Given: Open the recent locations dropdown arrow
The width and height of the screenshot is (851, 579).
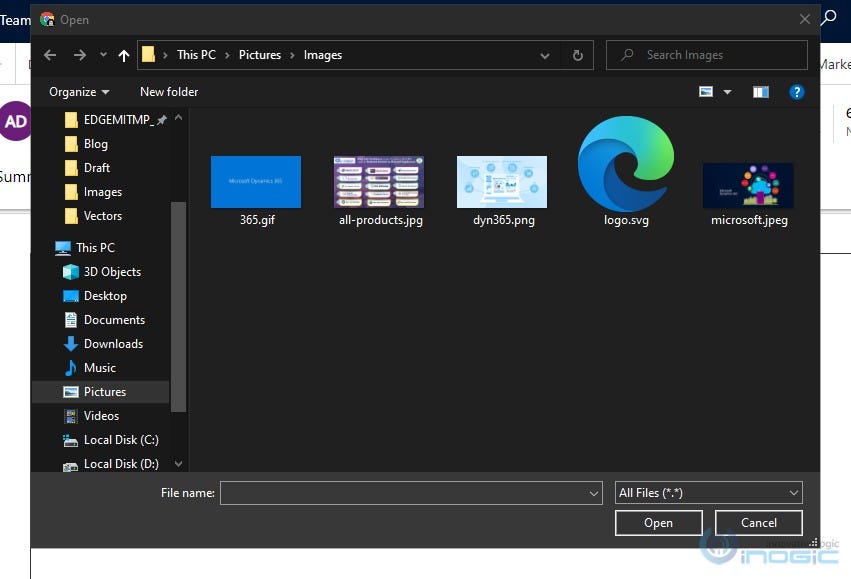Looking at the screenshot, I should (x=103, y=55).
